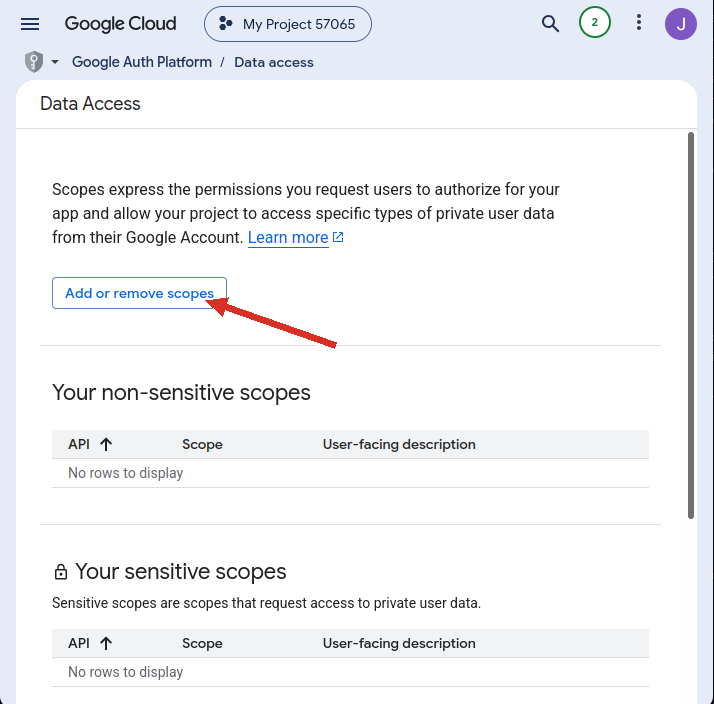Viewport: 714px width, 704px height.
Task: Click the Data access breadcrumb
Action: (274, 62)
